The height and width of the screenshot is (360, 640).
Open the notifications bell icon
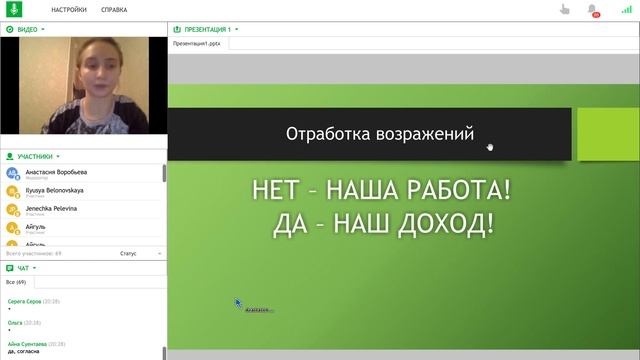click(x=592, y=9)
